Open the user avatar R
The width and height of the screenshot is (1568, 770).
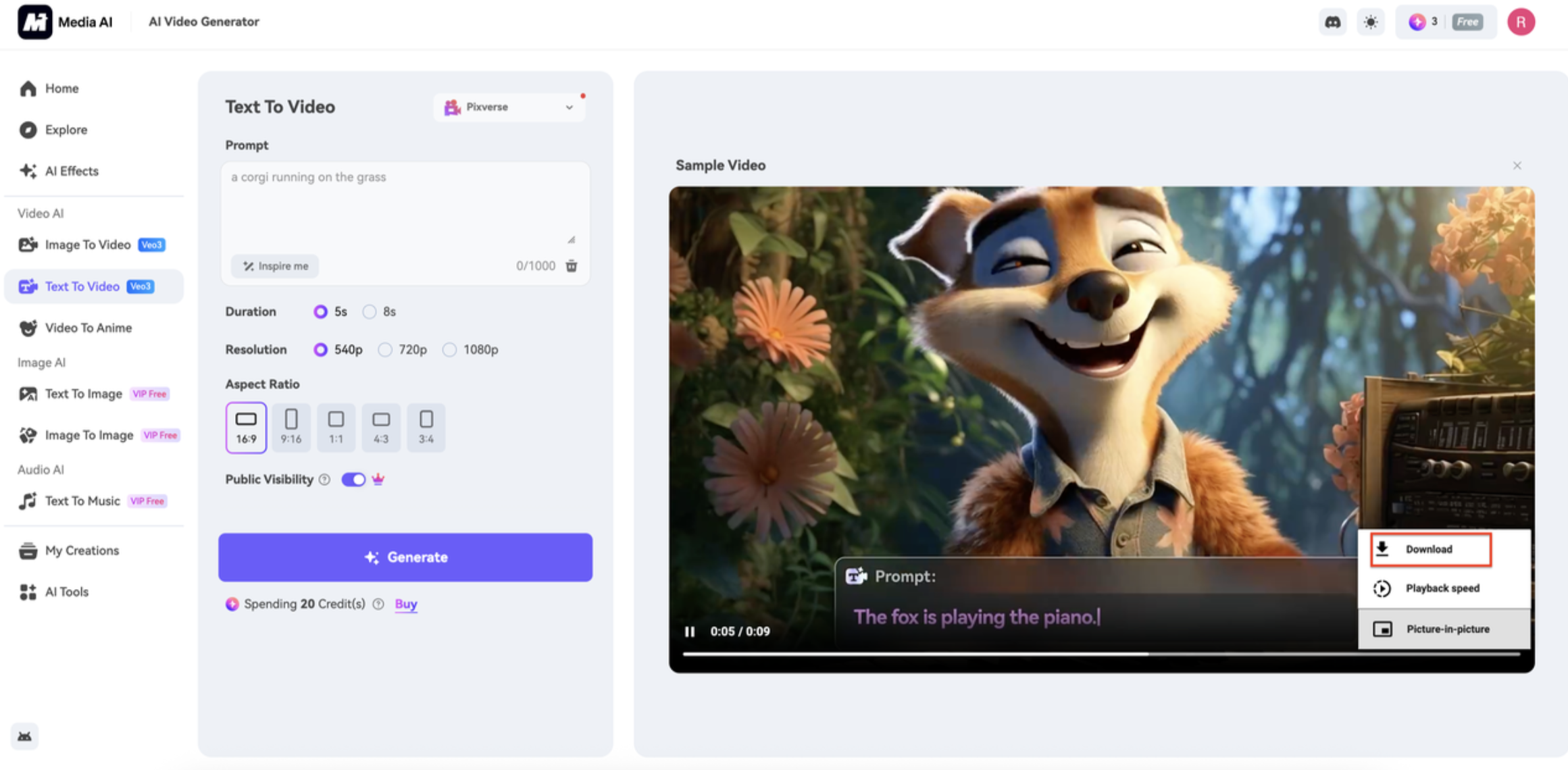coord(1521,22)
